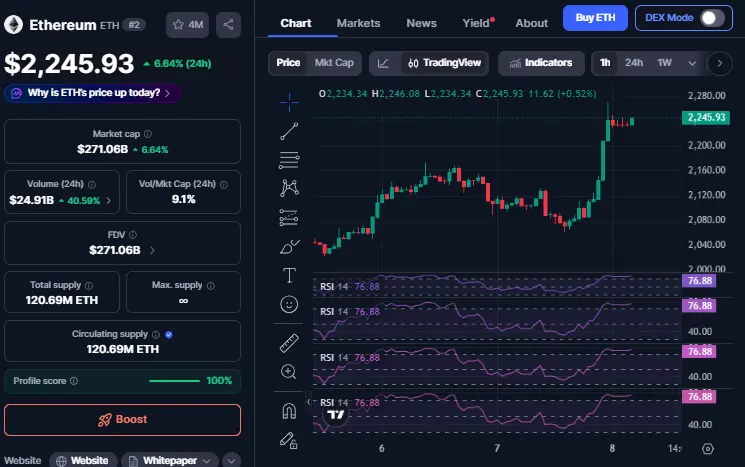Select the ruler measure tool
This screenshot has height=467, width=745.
coord(289,343)
